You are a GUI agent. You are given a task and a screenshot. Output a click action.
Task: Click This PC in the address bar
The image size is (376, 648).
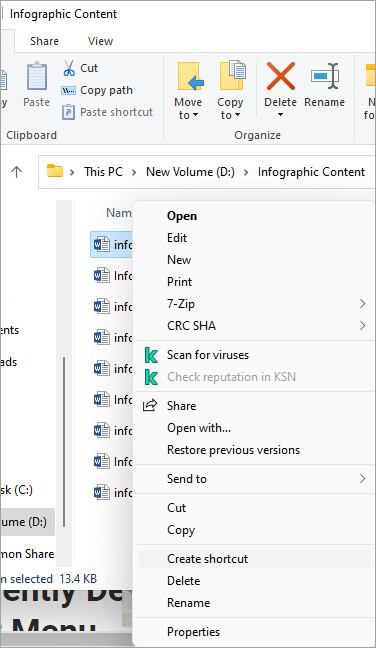[103, 172]
